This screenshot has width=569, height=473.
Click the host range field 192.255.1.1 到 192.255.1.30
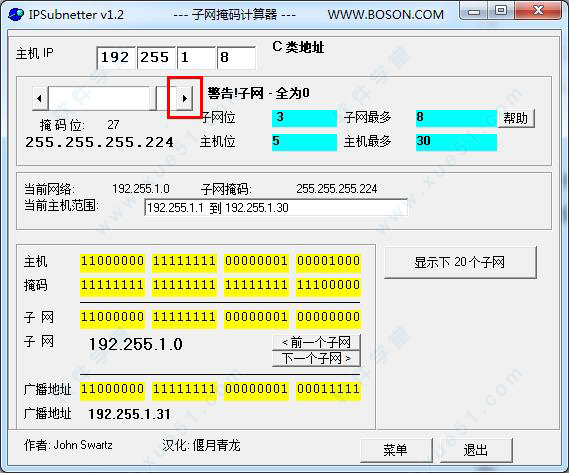pyautogui.click(x=276, y=208)
